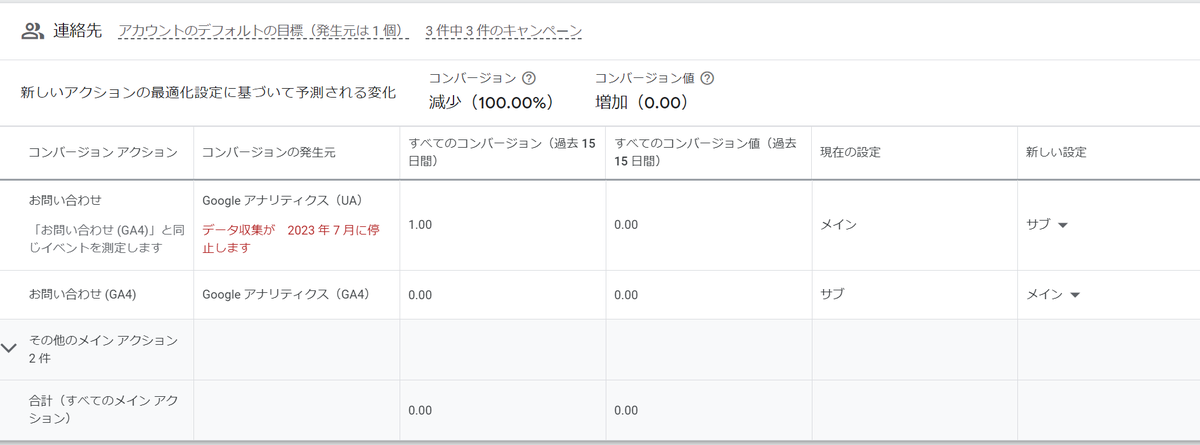The width and height of the screenshot is (1200, 445).
Task: Click アカウントのデフォルトの目標 link
Action: (263, 31)
